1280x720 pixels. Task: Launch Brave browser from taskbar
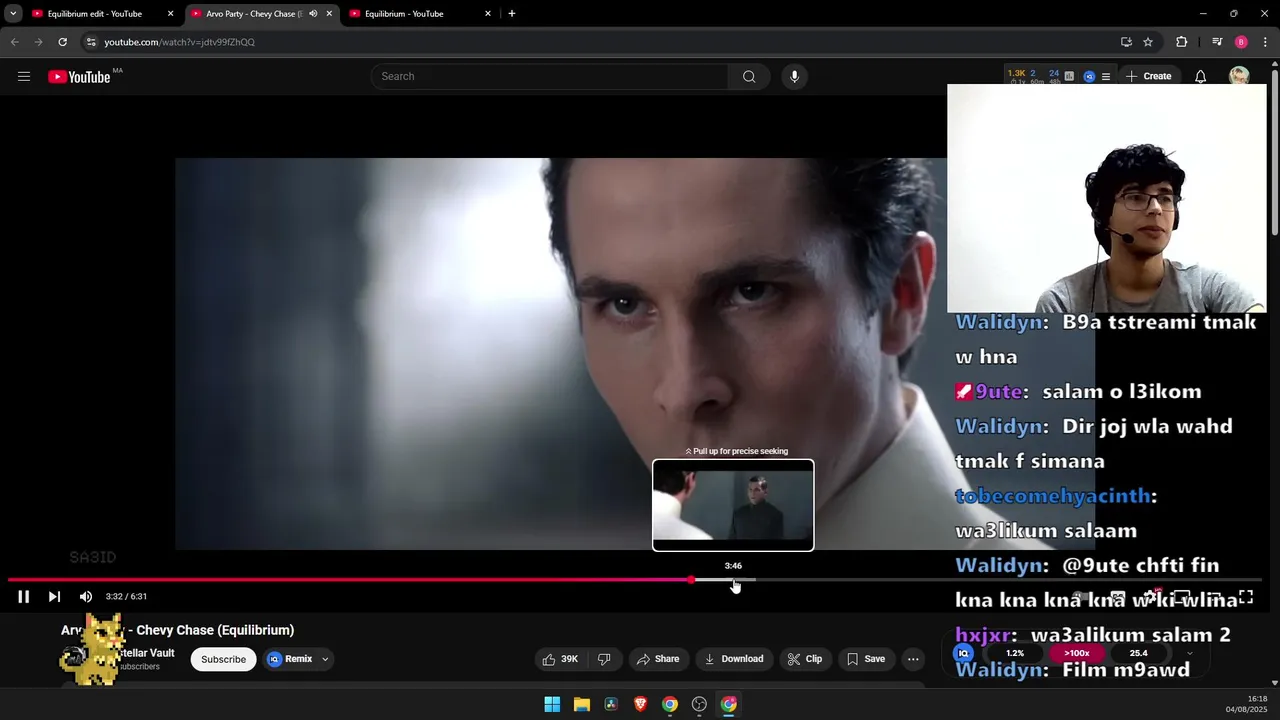click(x=640, y=704)
